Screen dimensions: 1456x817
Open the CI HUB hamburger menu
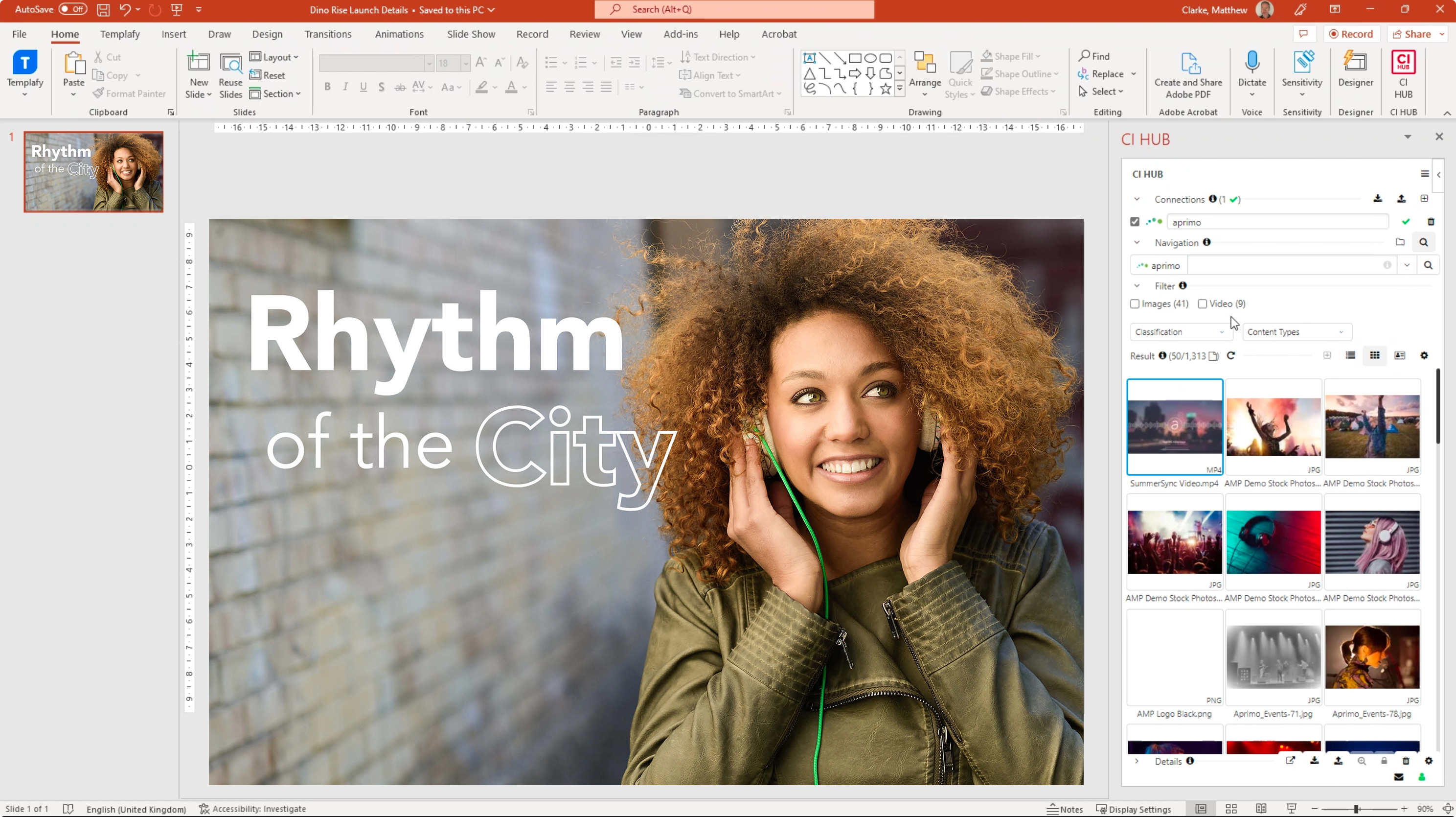coord(1424,174)
